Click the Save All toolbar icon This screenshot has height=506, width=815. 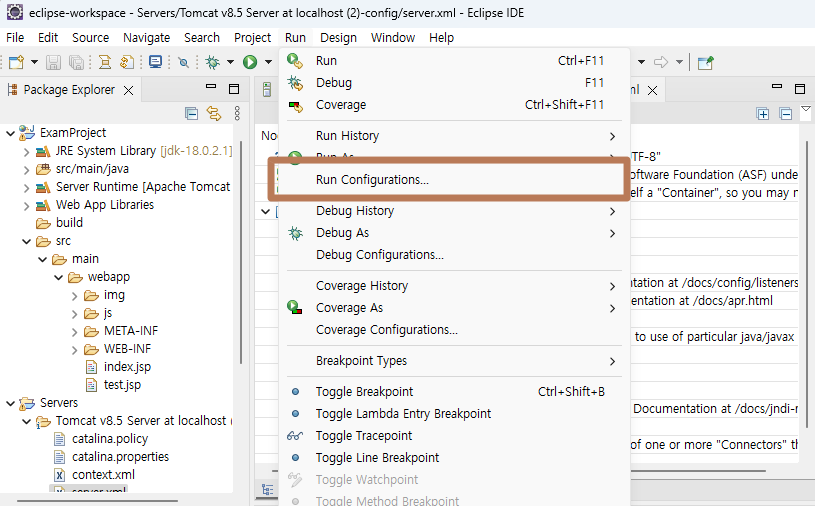click(76, 62)
